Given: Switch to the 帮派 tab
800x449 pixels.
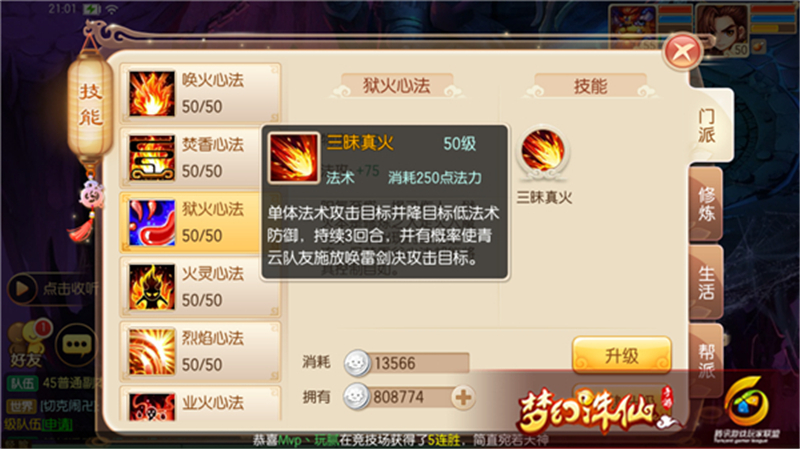Looking at the screenshot, I should point(706,360).
